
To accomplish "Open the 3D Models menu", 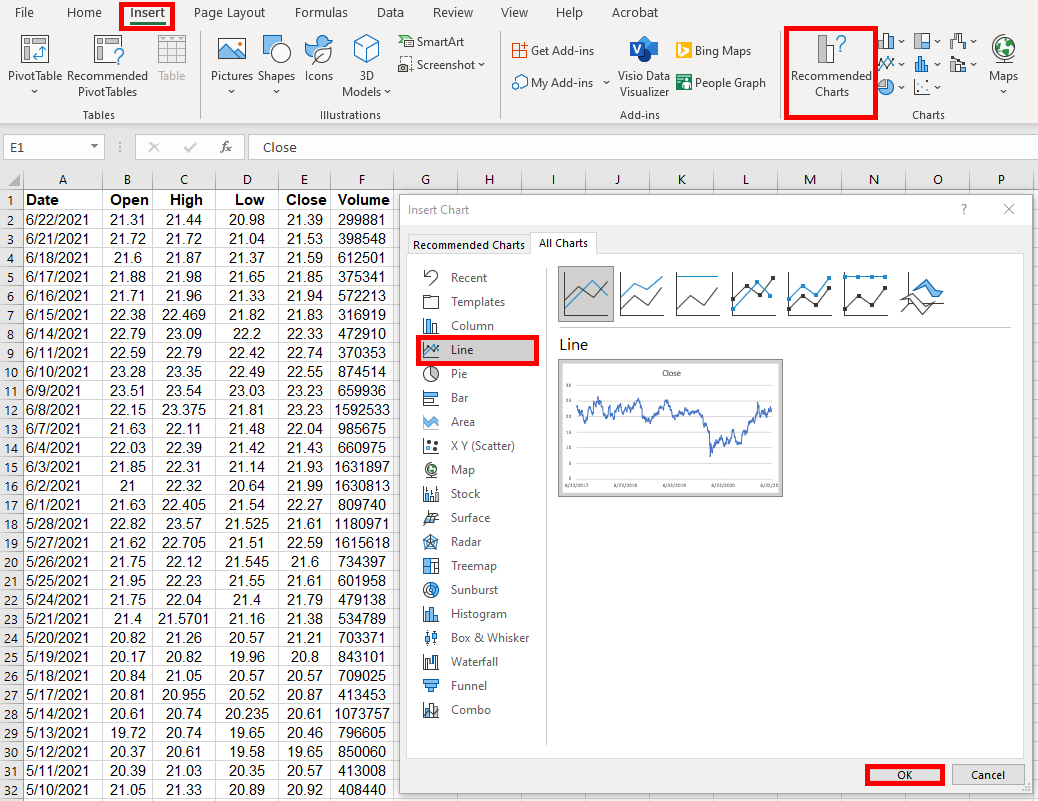I will [366, 66].
